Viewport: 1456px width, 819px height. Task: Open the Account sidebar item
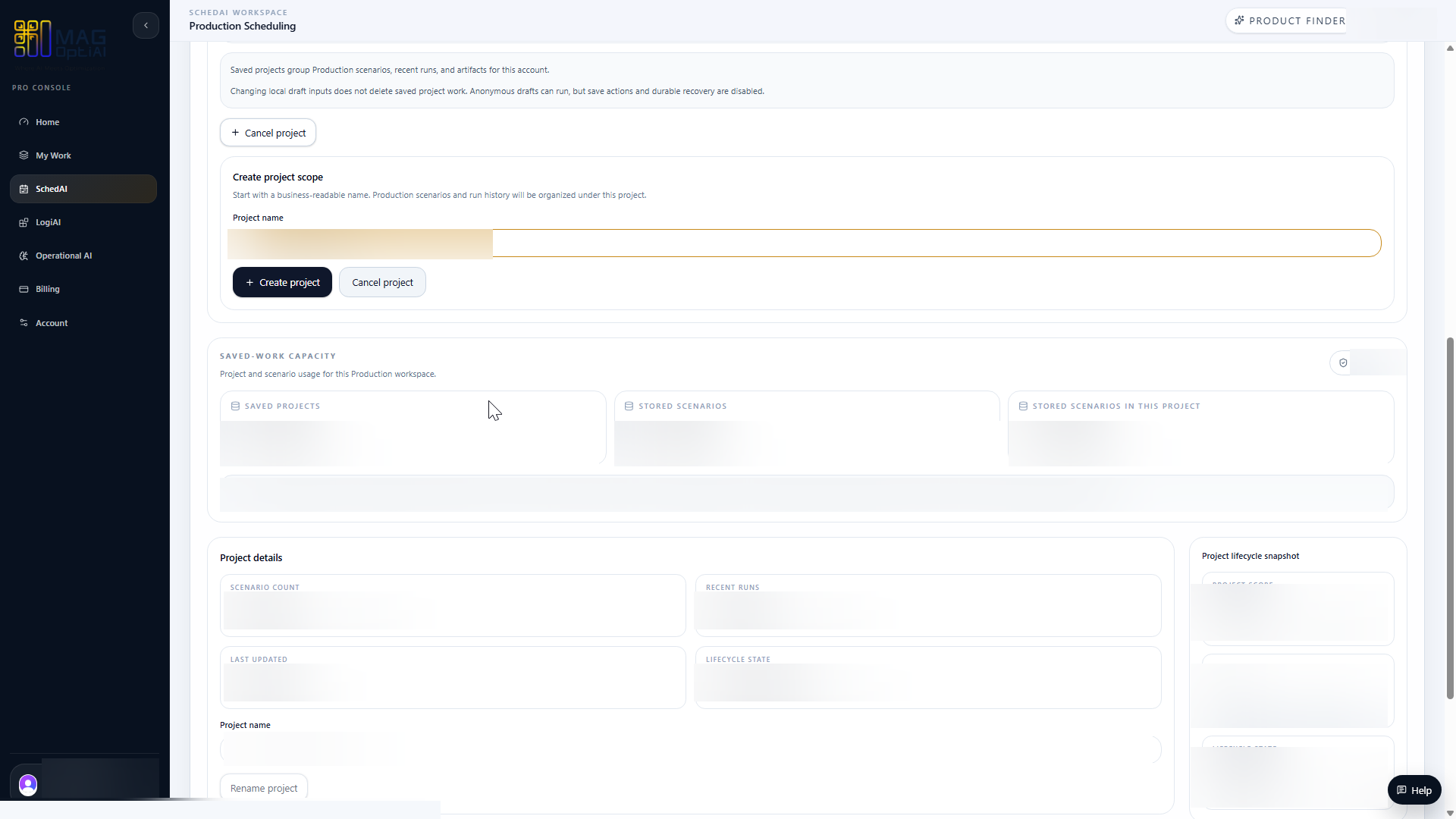point(83,323)
